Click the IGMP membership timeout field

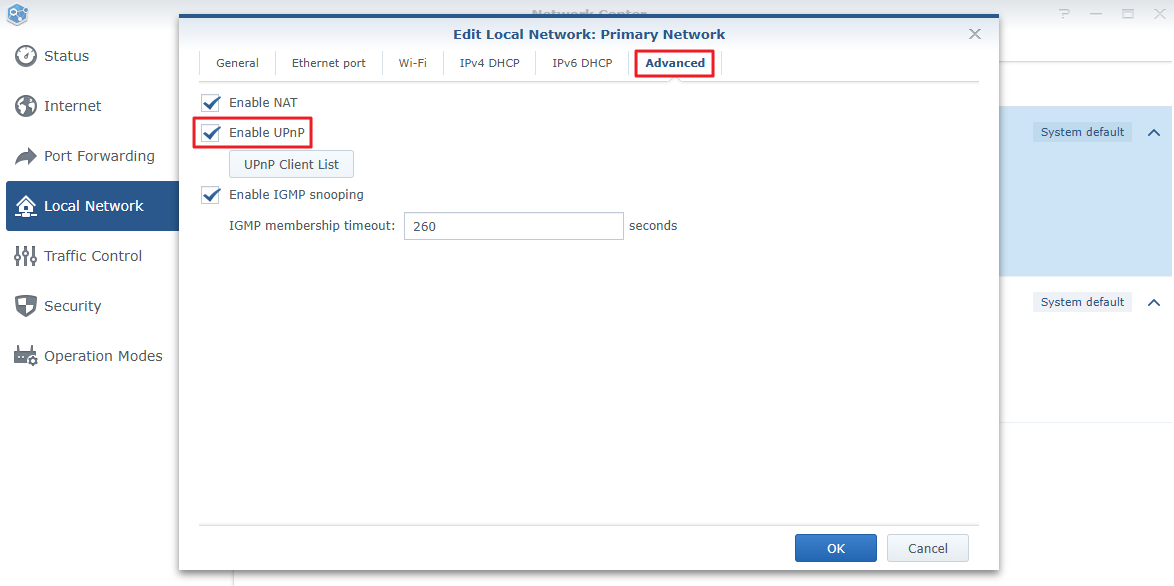coord(513,226)
